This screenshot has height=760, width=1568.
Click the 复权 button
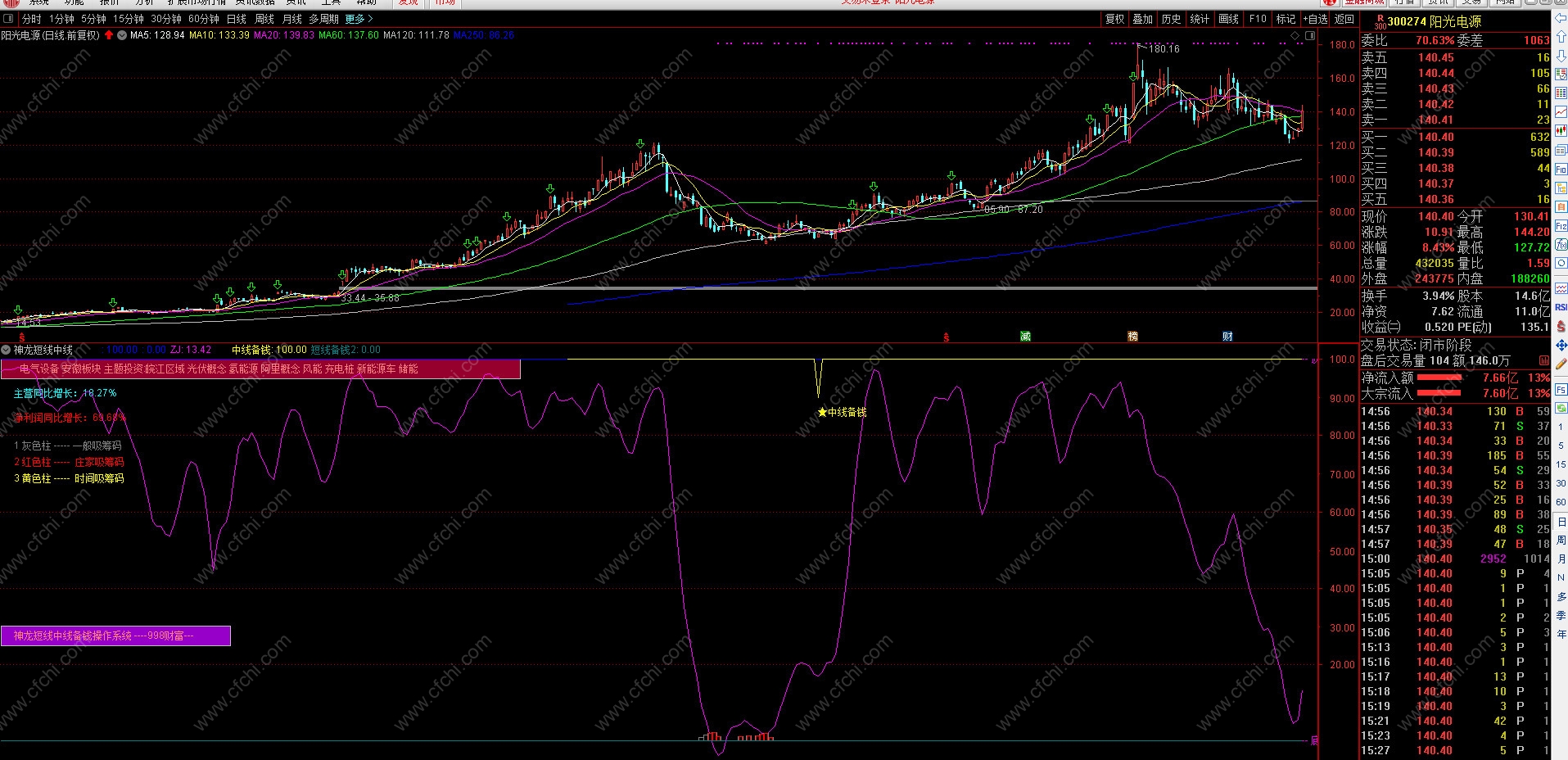pyautogui.click(x=1114, y=19)
